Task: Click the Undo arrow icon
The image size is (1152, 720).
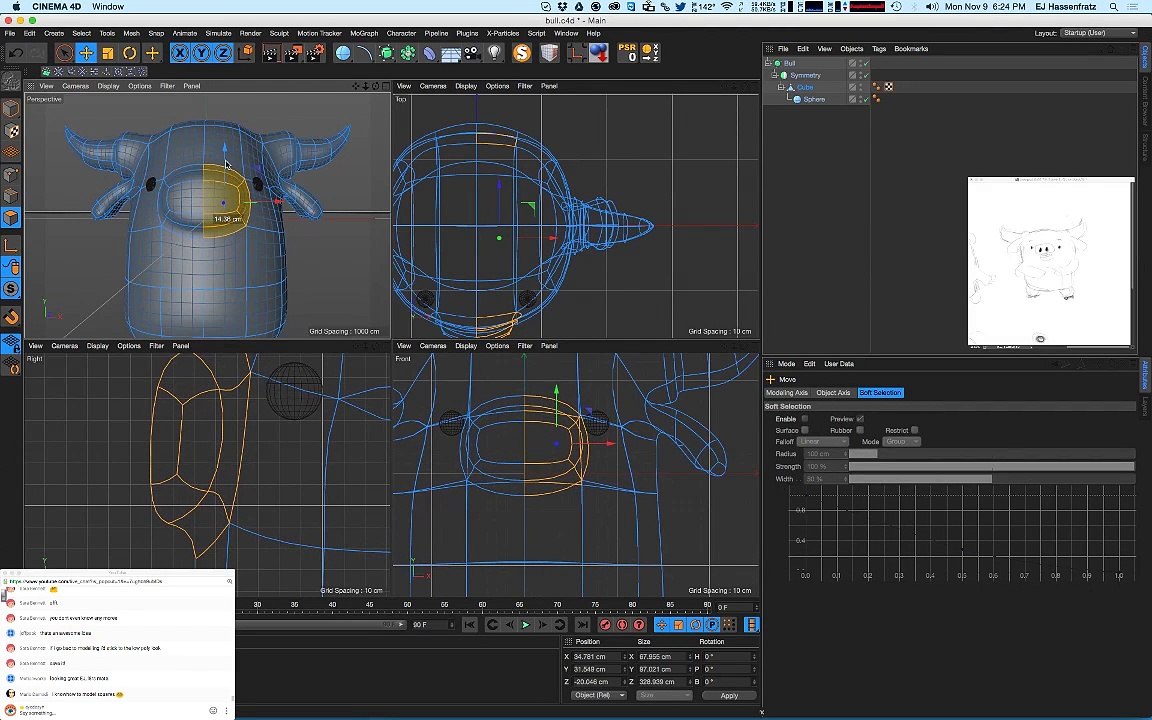Action: click(16, 53)
